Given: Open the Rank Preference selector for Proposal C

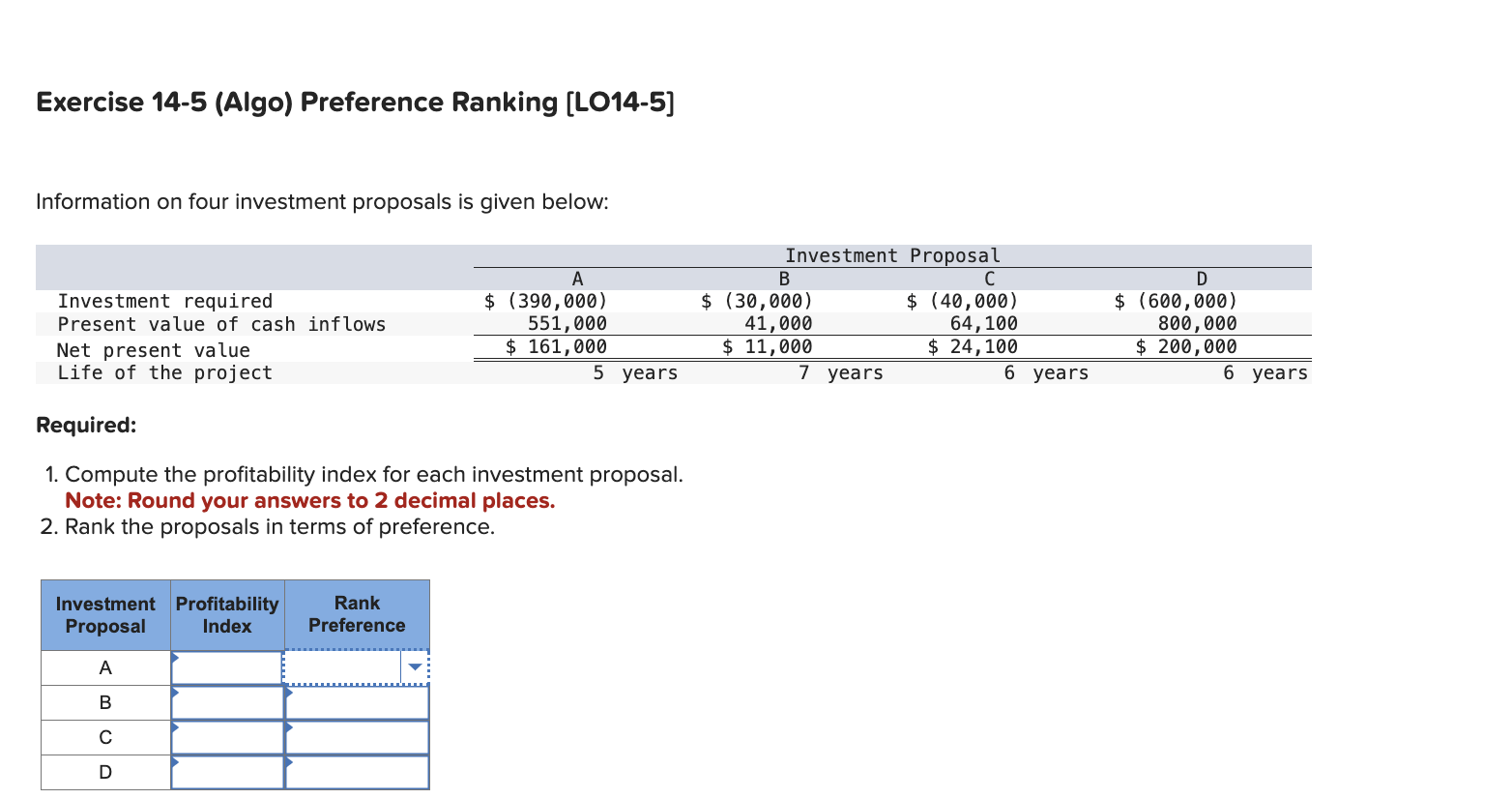Looking at the screenshot, I should pos(356,737).
